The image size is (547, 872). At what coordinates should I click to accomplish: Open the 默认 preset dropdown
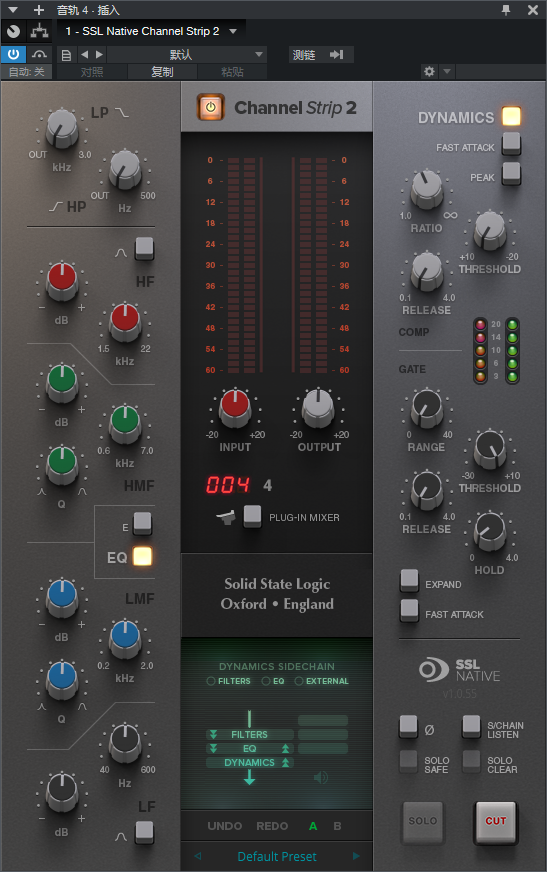(186, 54)
